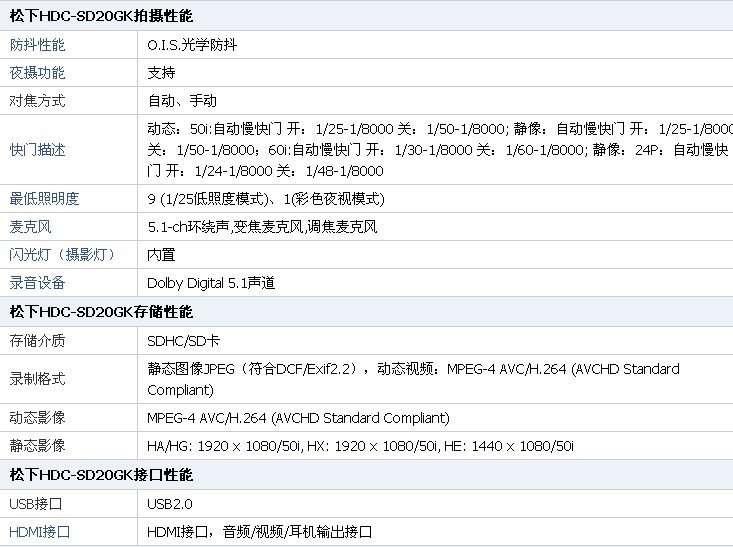Screen dimensions: 733x547
Task: Select the 录制格式 label
Action: pos(37,379)
